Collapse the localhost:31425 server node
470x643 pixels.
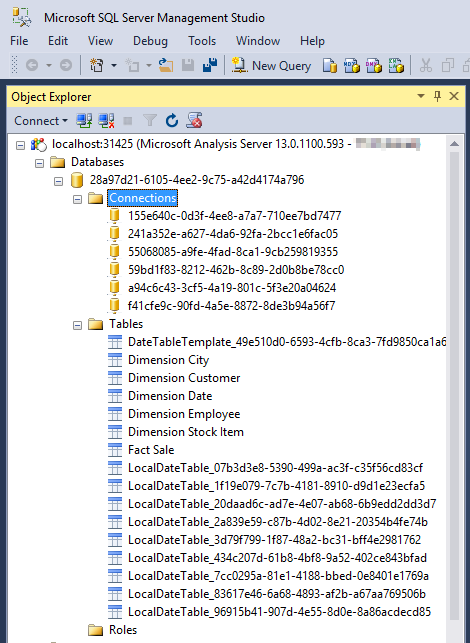coord(21,145)
